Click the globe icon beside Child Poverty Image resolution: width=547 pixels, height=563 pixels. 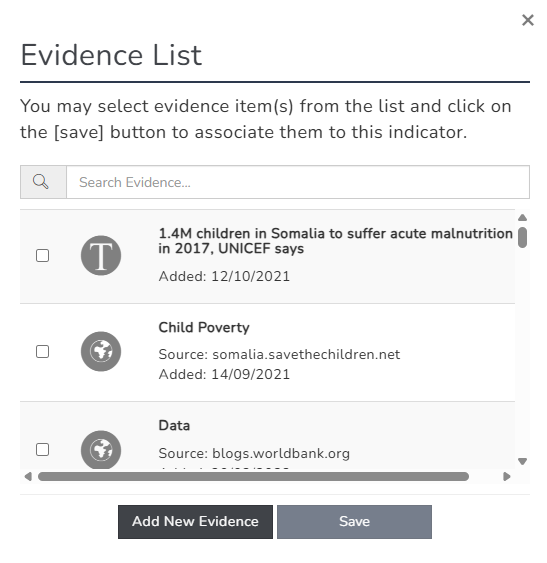pos(101,352)
